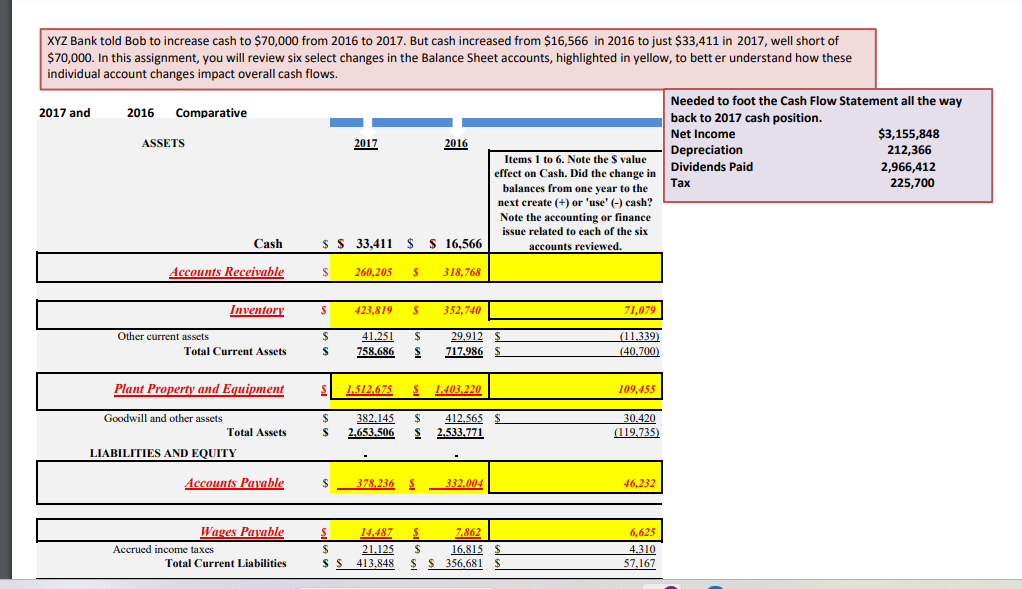1022x589 pixels.
Task: Click the Cash row label
Action: 268,244
